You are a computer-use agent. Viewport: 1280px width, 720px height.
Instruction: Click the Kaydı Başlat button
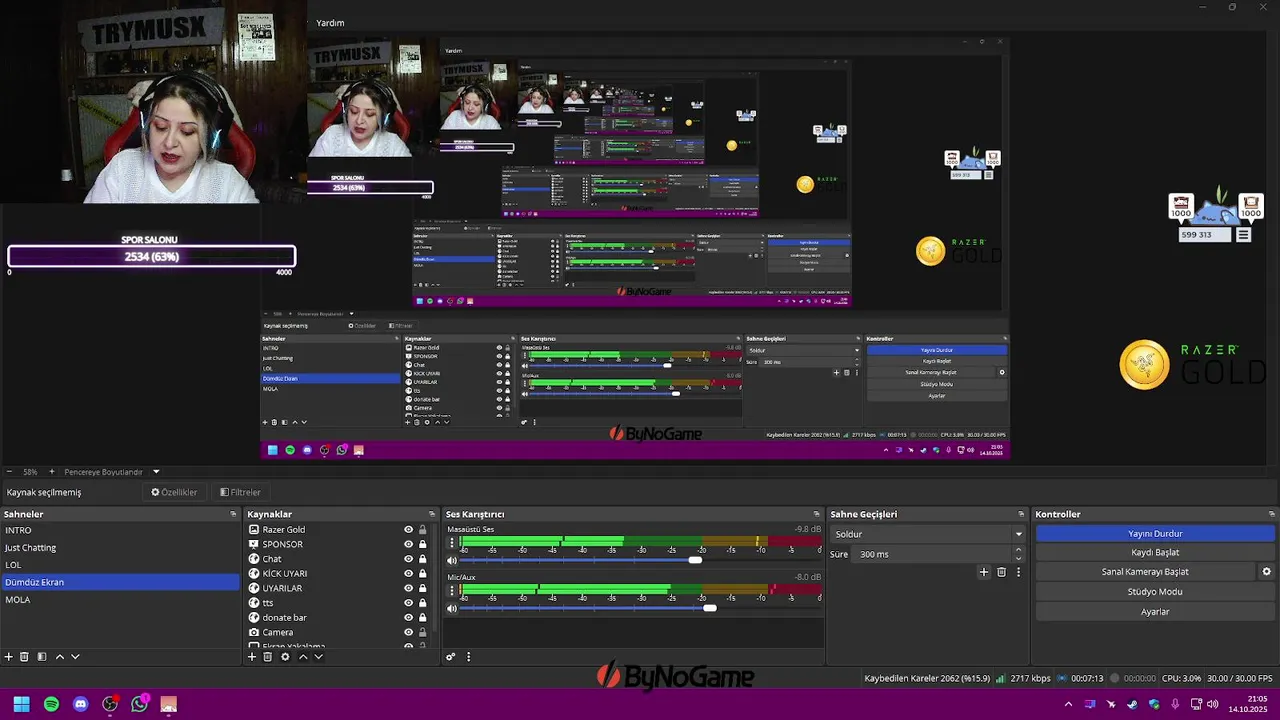[x=1155, y=552]
